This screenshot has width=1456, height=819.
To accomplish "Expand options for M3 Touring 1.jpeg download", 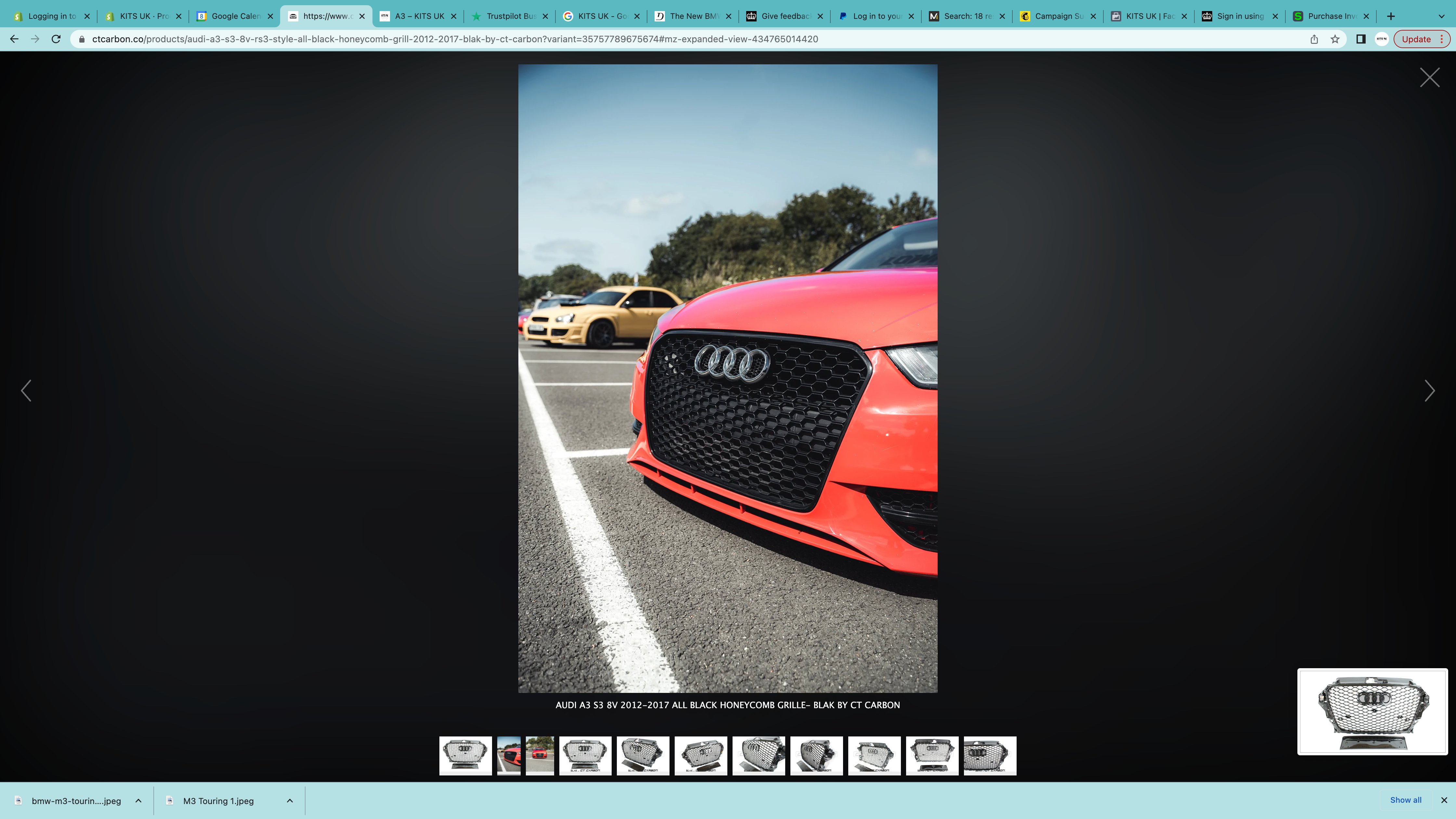I will (x=290, y=801).
